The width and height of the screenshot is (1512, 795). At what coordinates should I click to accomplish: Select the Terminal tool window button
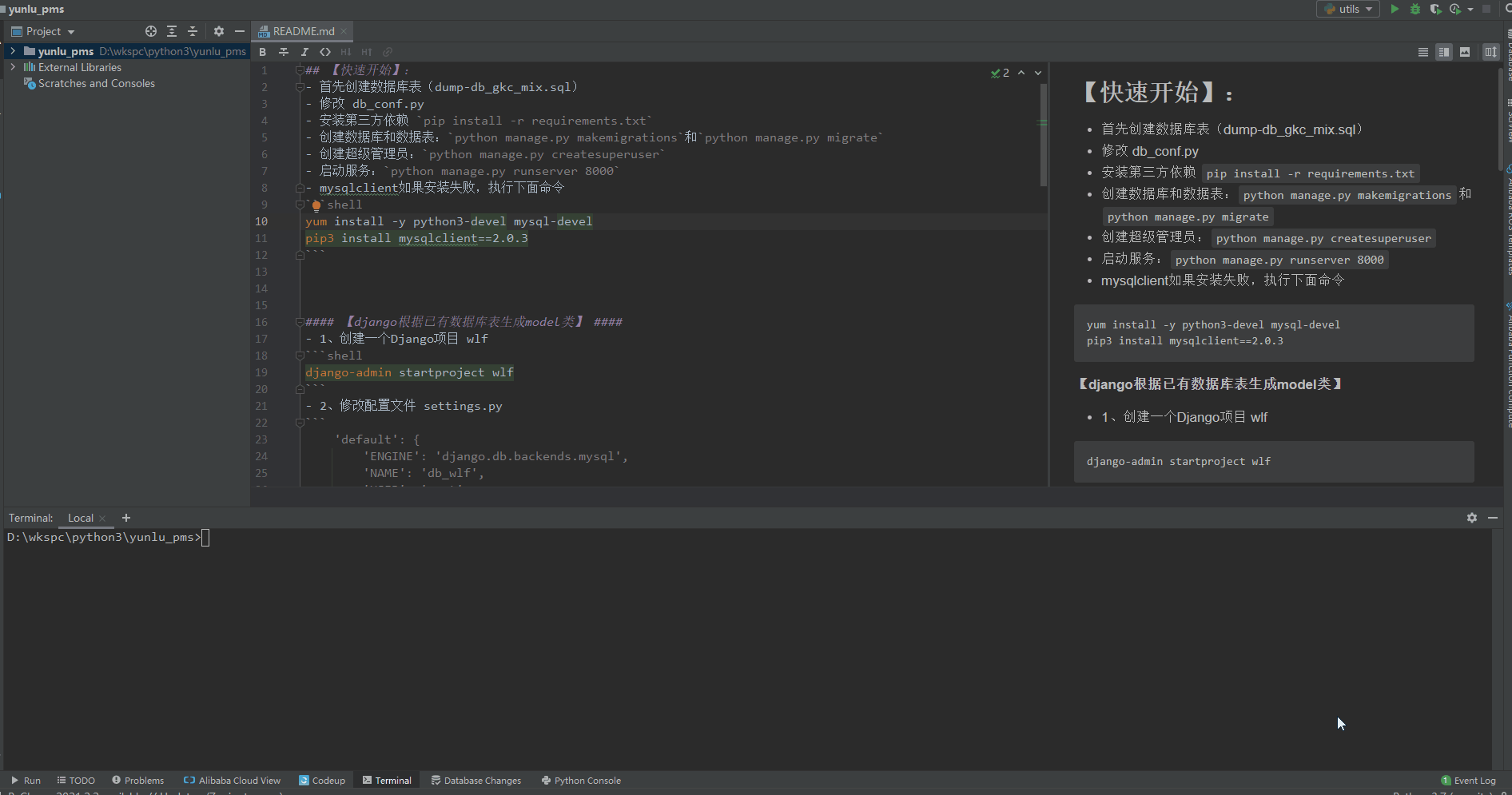[x=387, y=781]
